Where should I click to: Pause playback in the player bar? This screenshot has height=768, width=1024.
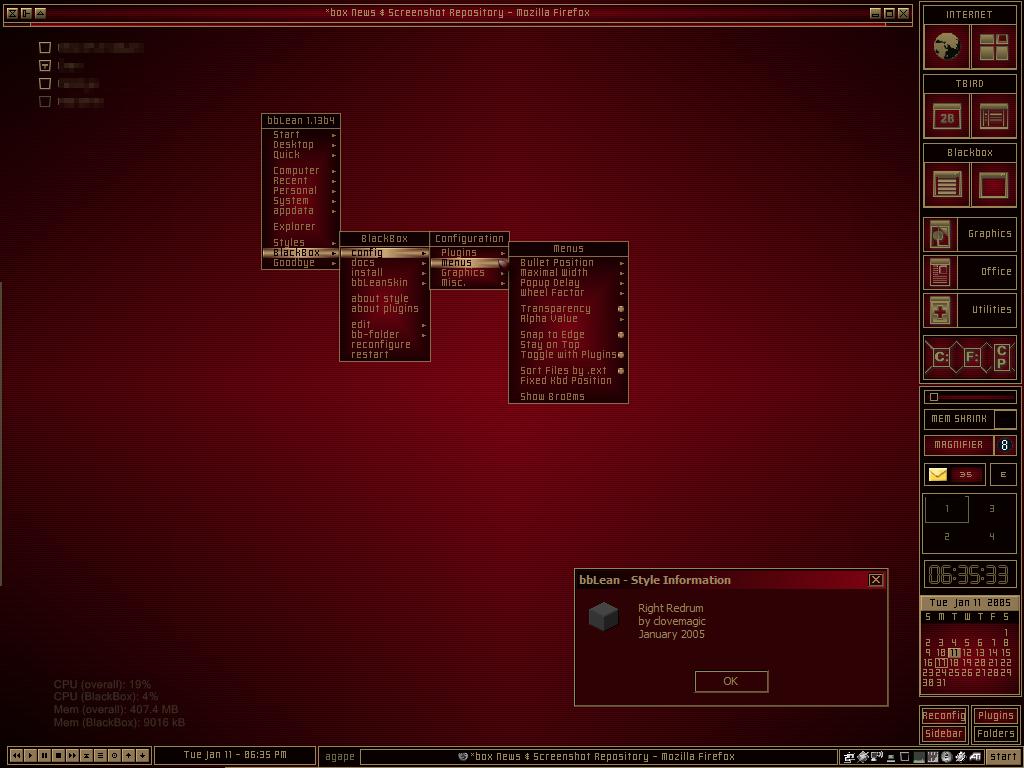[x=44, y=756]
